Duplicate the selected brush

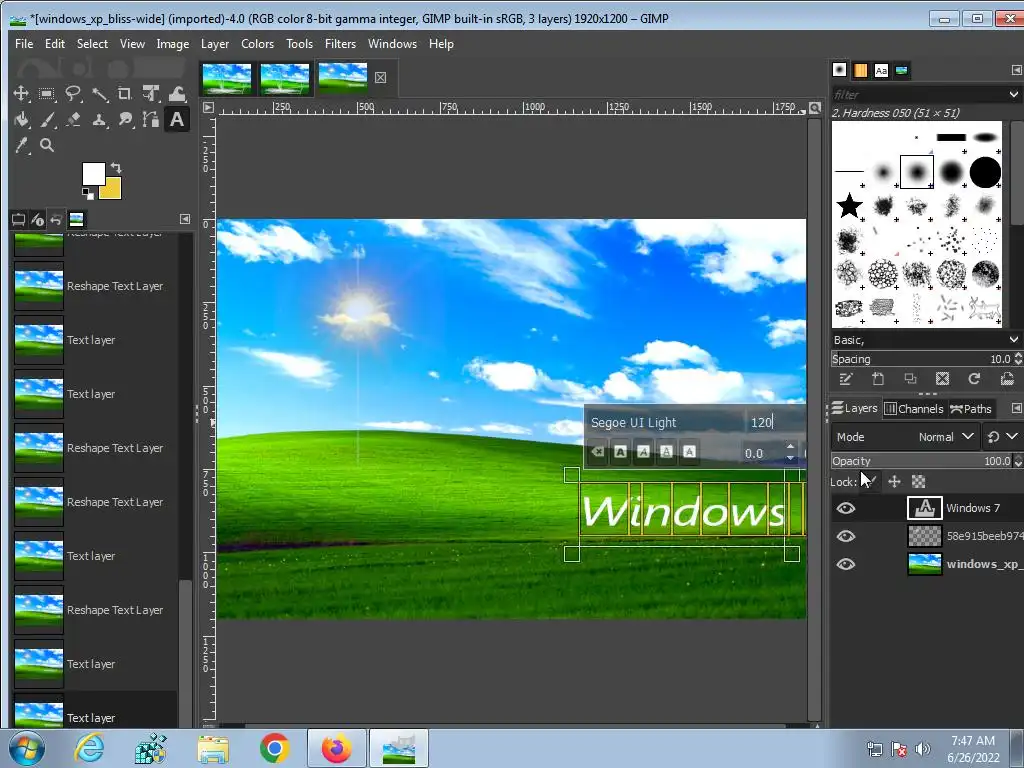click(x=910, y=379)
